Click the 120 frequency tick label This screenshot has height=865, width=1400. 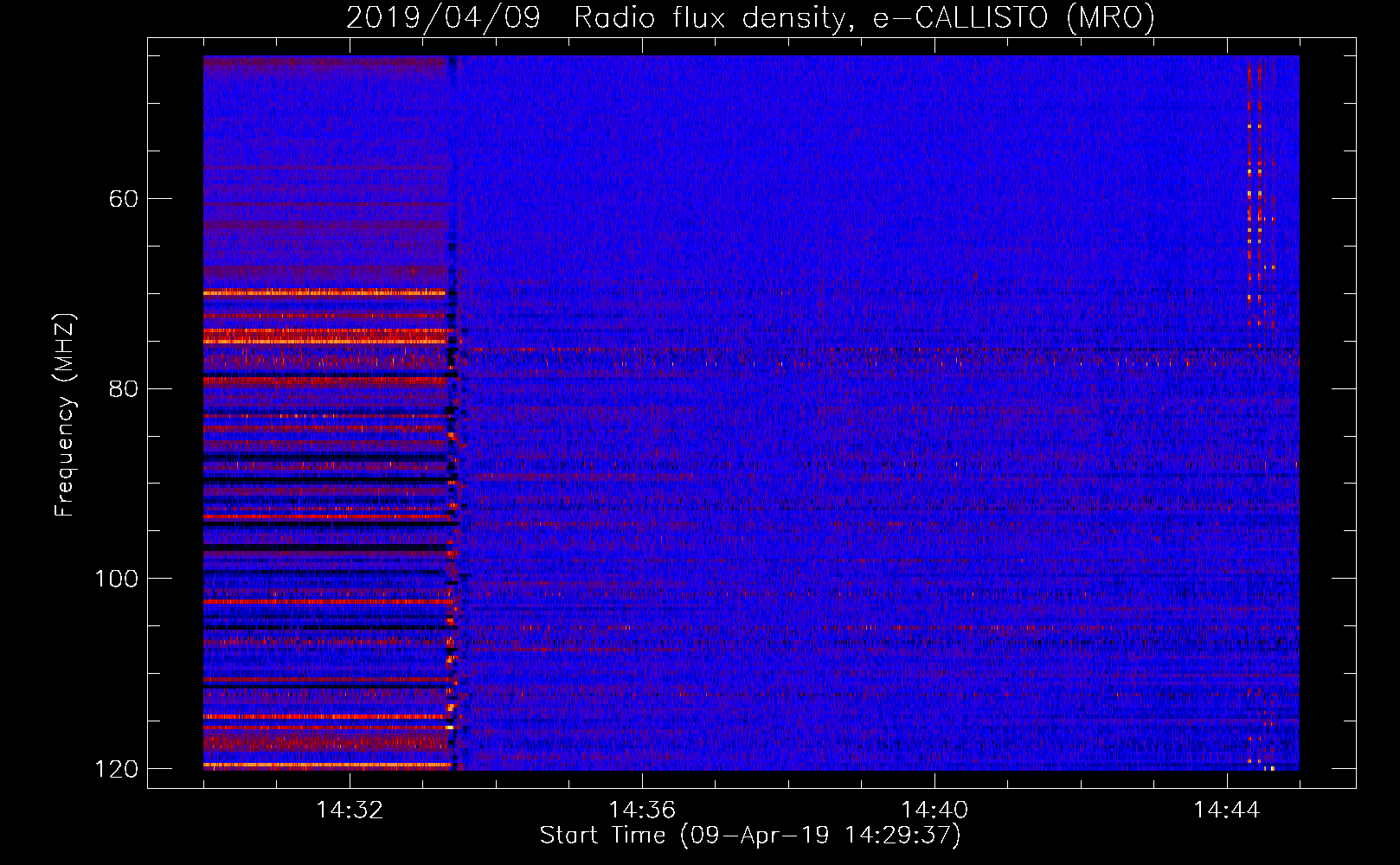[x=117, y=769]
